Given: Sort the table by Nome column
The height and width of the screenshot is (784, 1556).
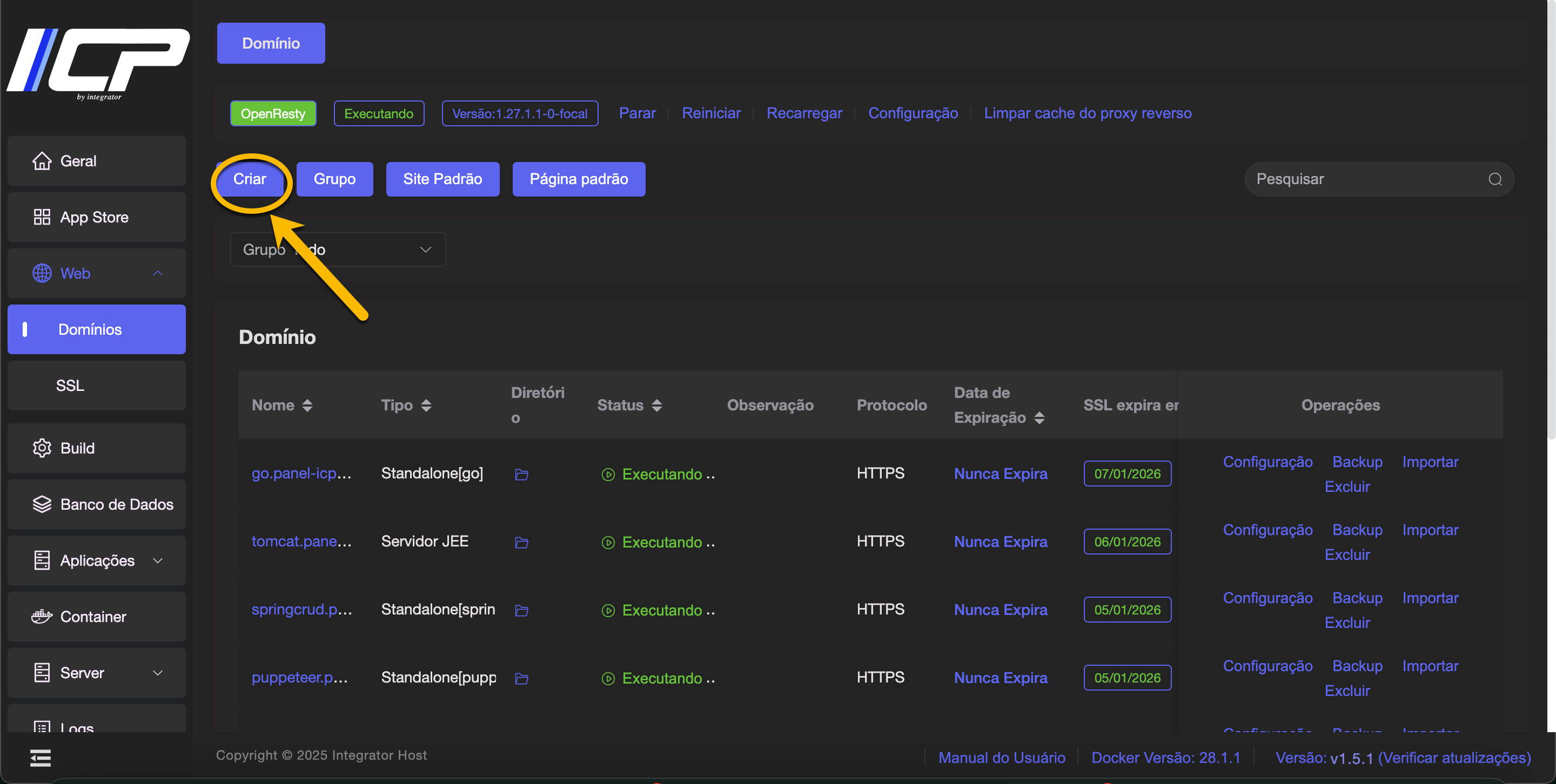Looking at the screenshot, I should pyautogui.click(x=307, y=405).
